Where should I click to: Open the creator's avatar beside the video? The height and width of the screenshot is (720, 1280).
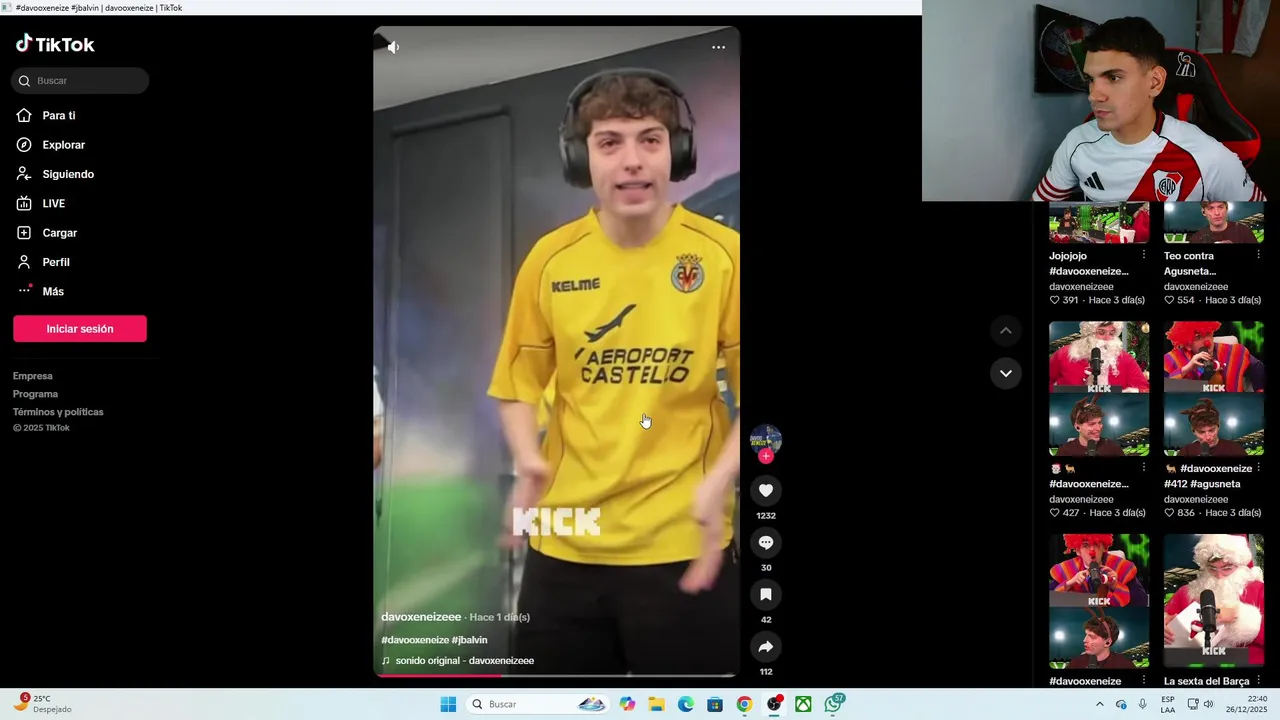(766, 438)
